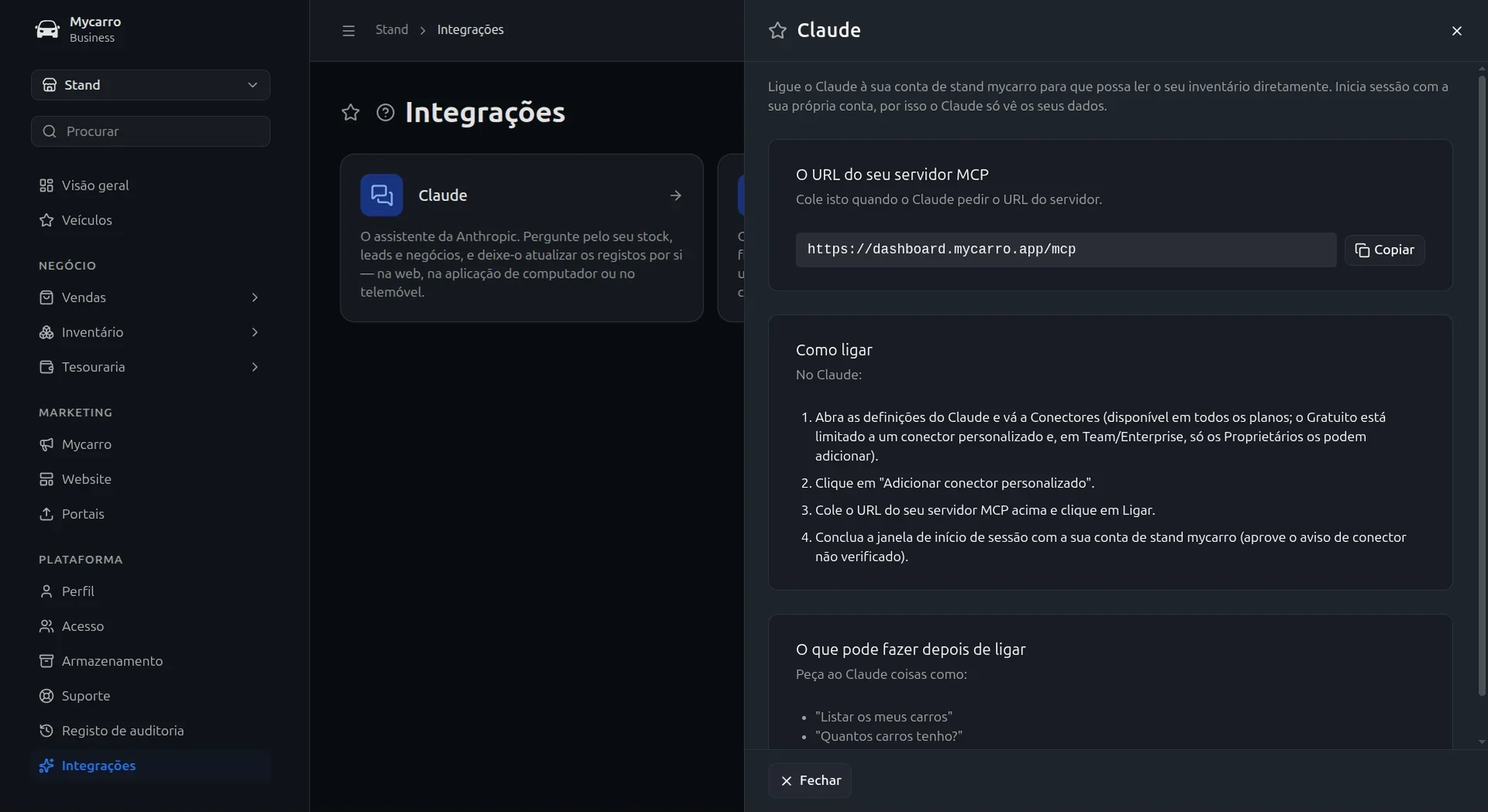Select Integrações in the sidebar

[150, 766]
